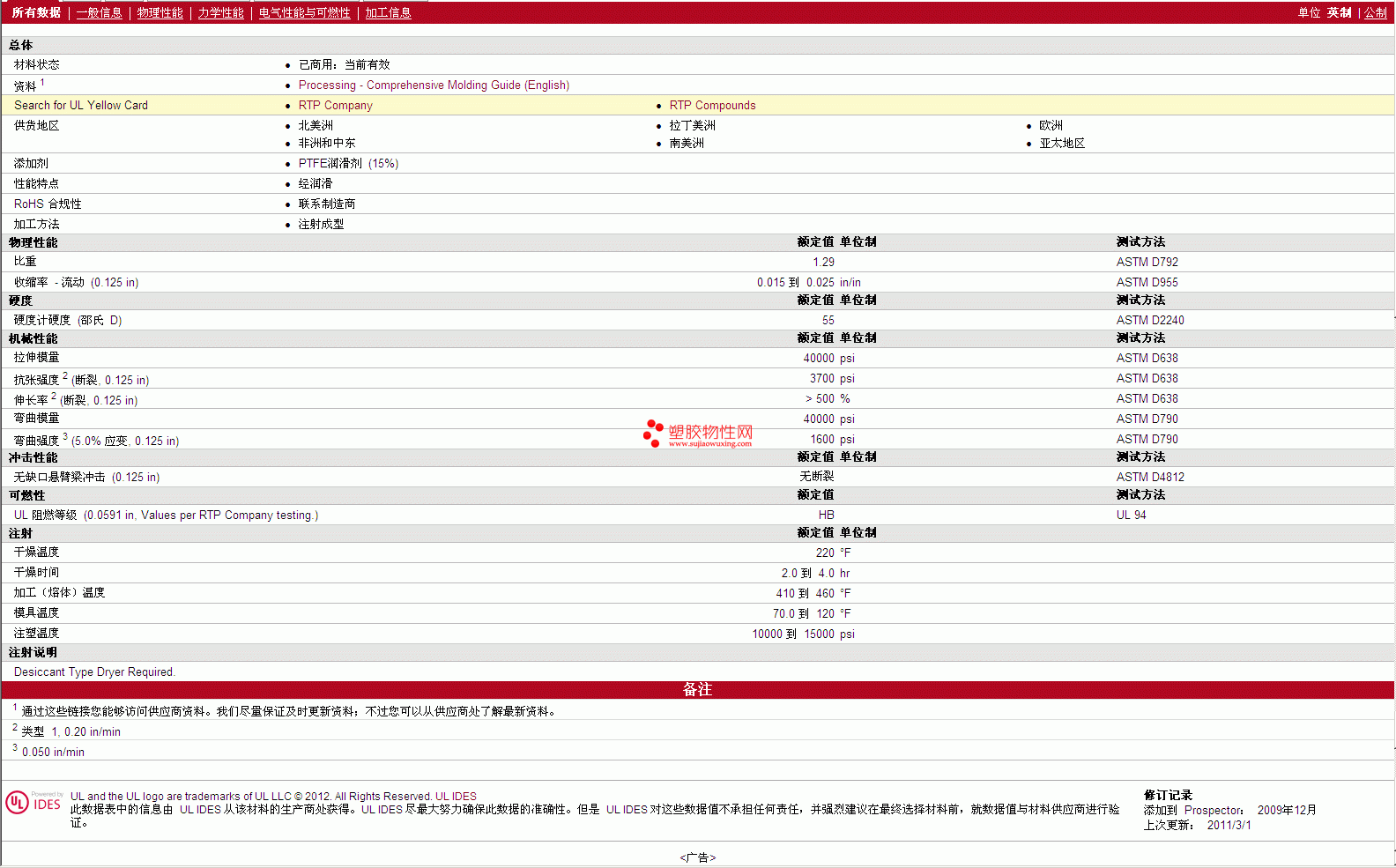Select 注塑温度 value 10000 到 15000 psi
Viewport: 1396px width, 868px height.
click(x=803, y=634)
